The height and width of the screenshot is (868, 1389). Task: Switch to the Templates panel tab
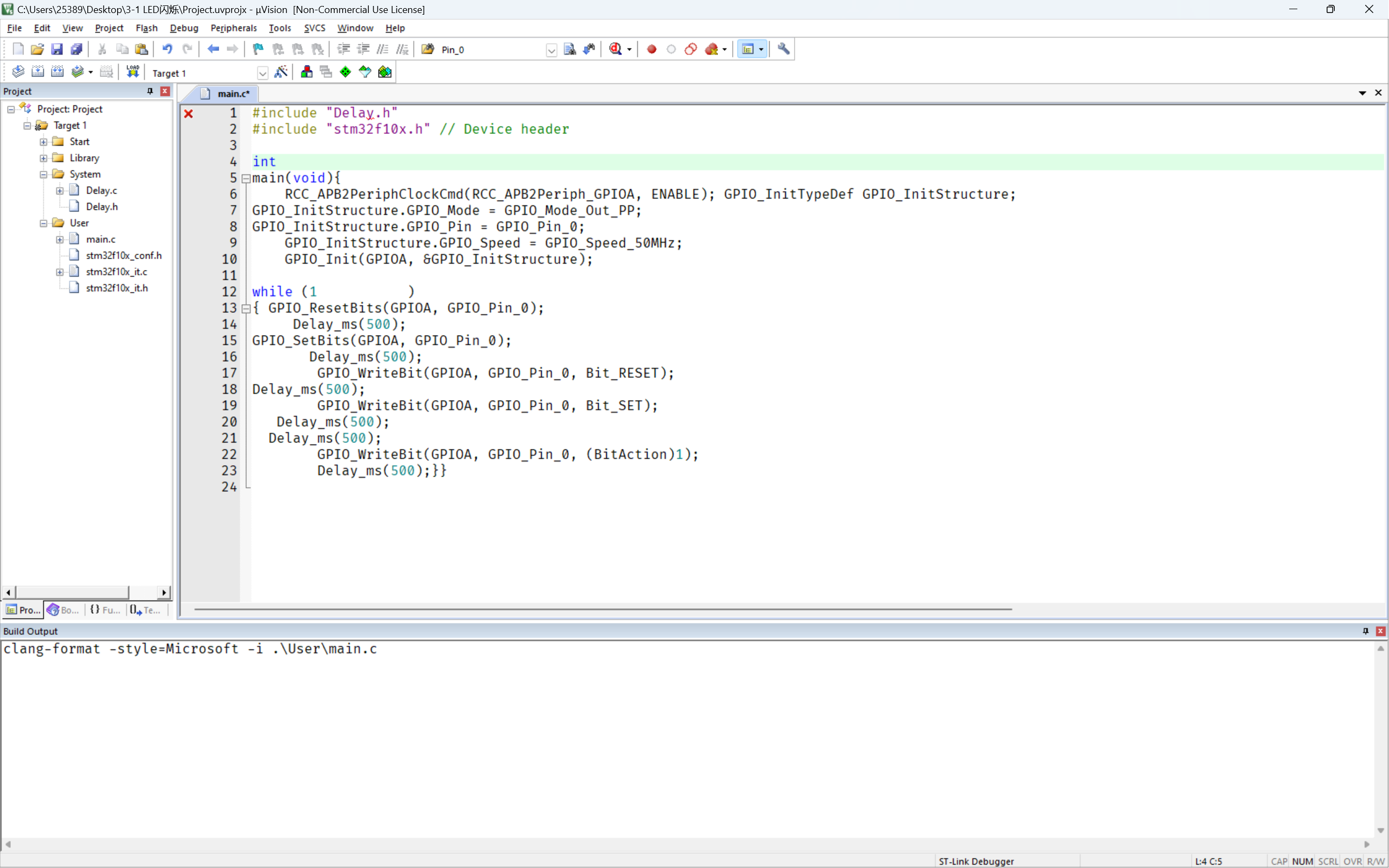click(x=145, y=610)
